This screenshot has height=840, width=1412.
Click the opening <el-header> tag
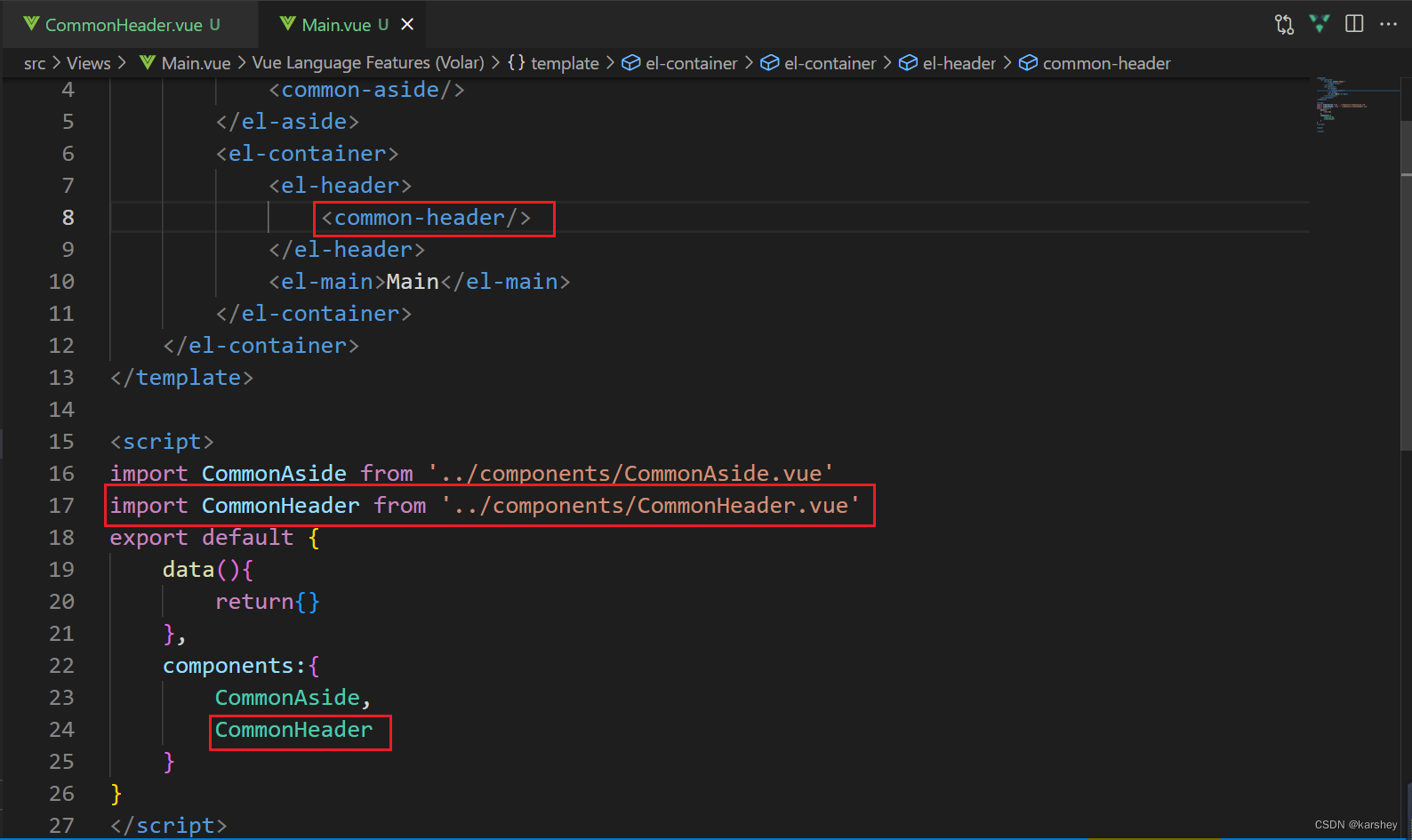(340, 186)
